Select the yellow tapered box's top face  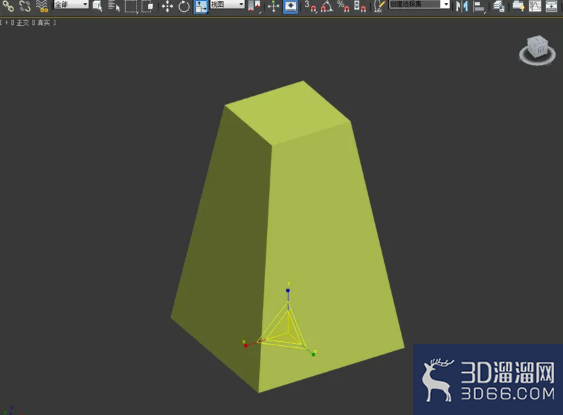(x=287, y=112)
